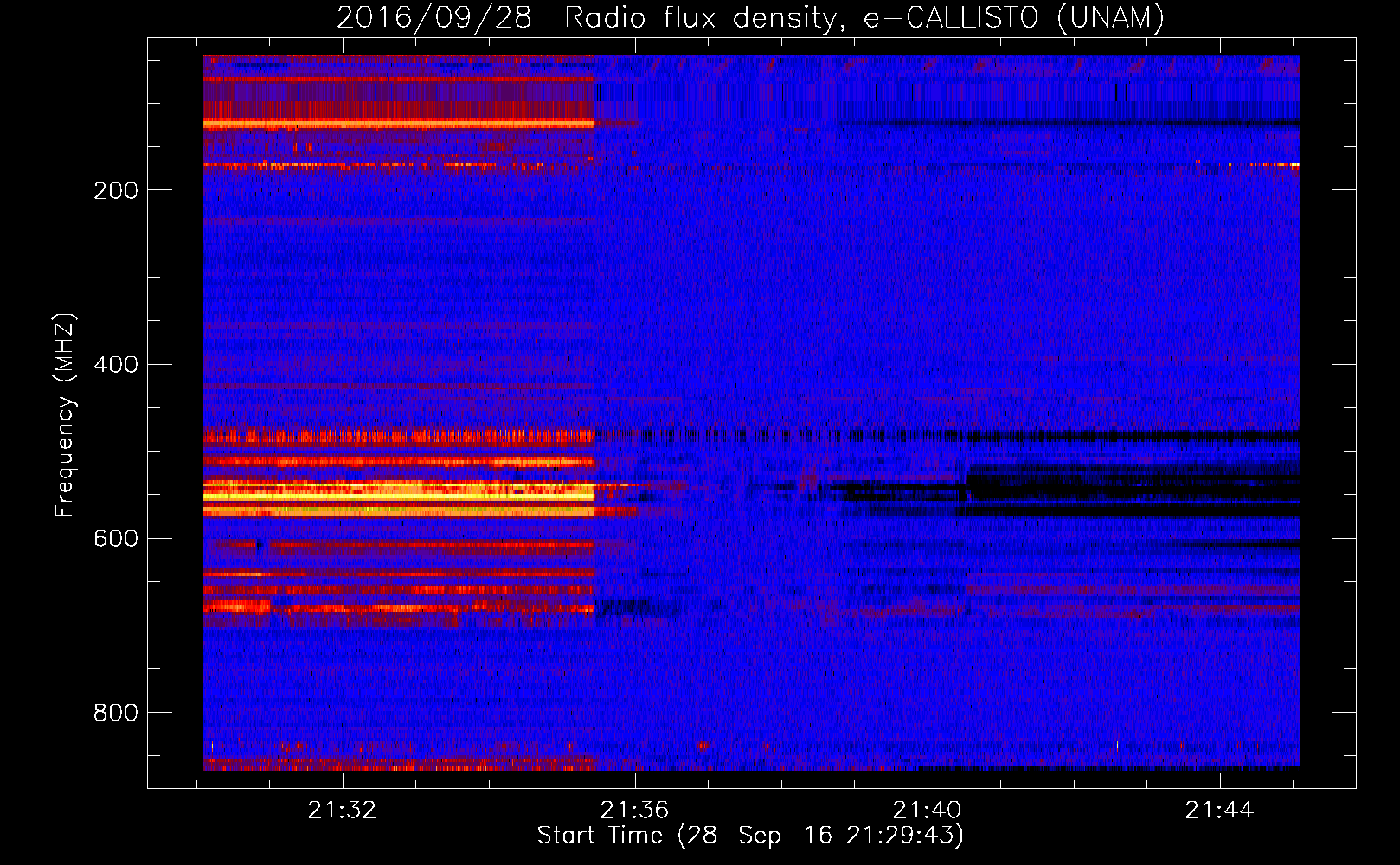Click the 21:40 time tick label
Image resolution: width=1400 pixels, height=865 pixels.
point(928,811)
